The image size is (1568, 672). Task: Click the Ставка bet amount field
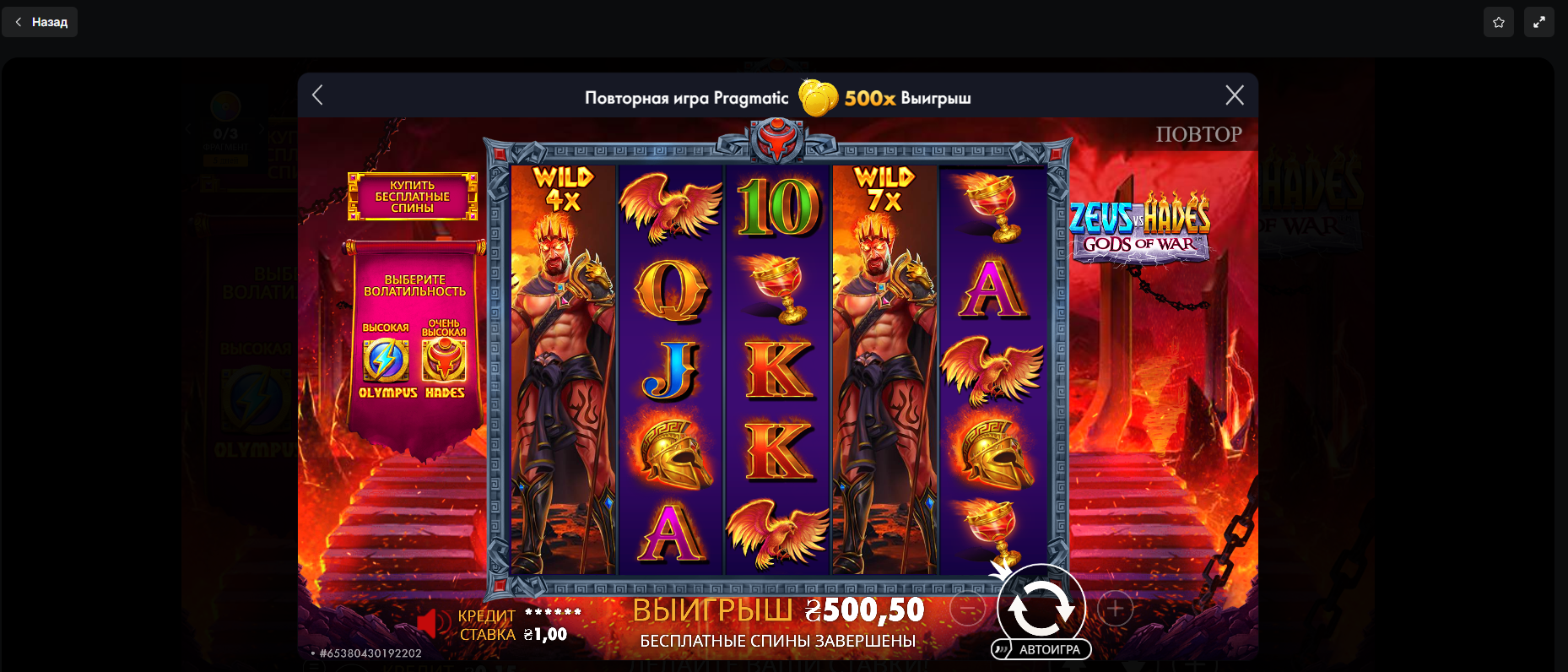pyautogui.click(x=513, y=635)
